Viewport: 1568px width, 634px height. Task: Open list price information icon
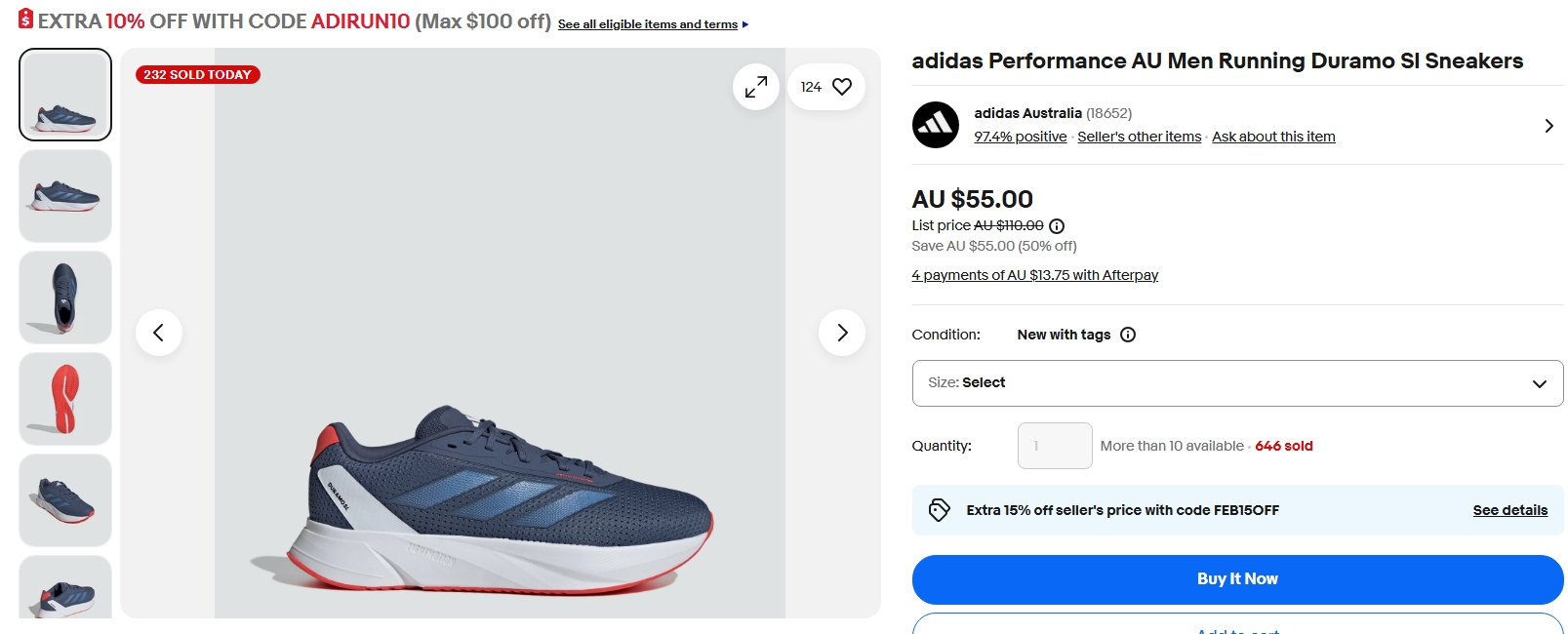[x=1057, y=226]
